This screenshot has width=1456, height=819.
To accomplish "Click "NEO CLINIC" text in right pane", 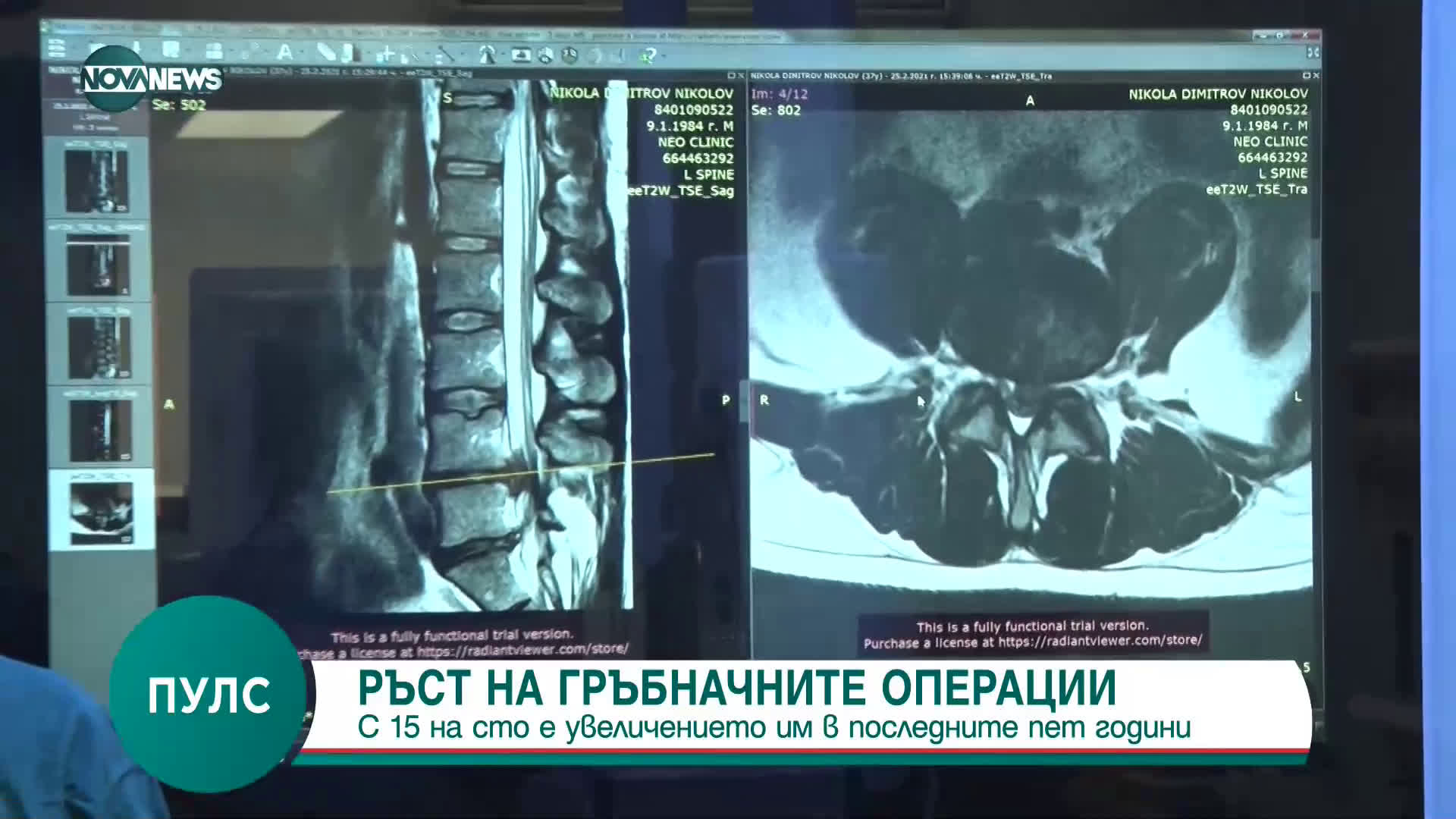I will [x=1270, y=141].
